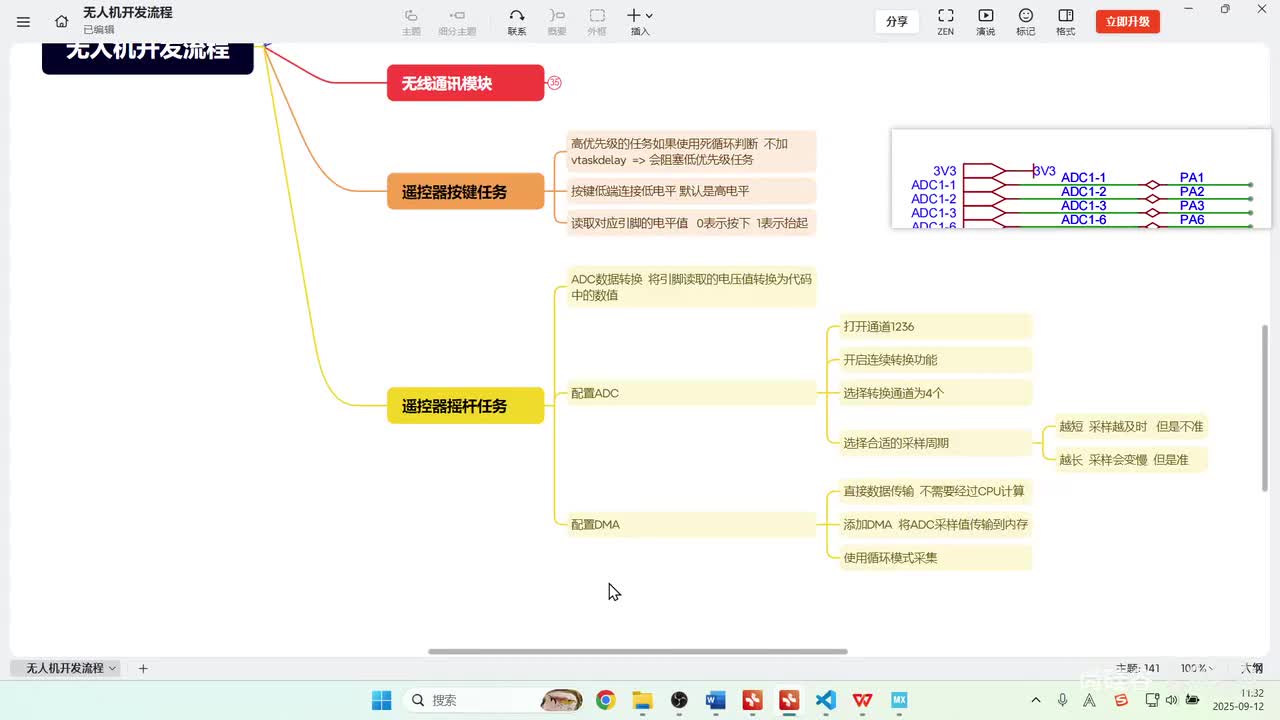The width and height of the screenshot is (1280, 720).
Task: Select the 无人机开发流程 central topic
Action: pos(148,56)
